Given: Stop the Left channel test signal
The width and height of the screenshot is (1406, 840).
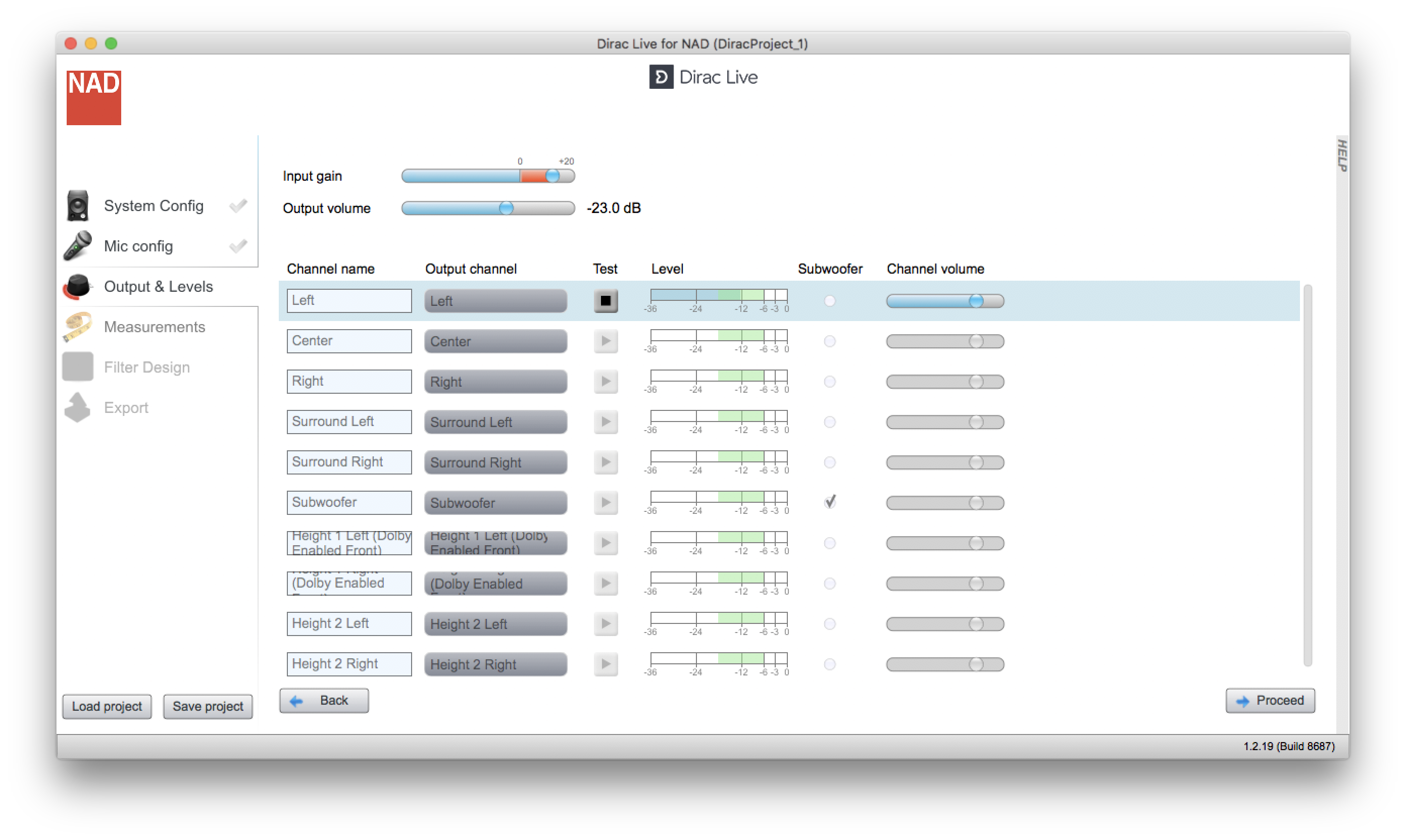Looking at the screenshot, I should pyautogui.click(x=606, y=300).
